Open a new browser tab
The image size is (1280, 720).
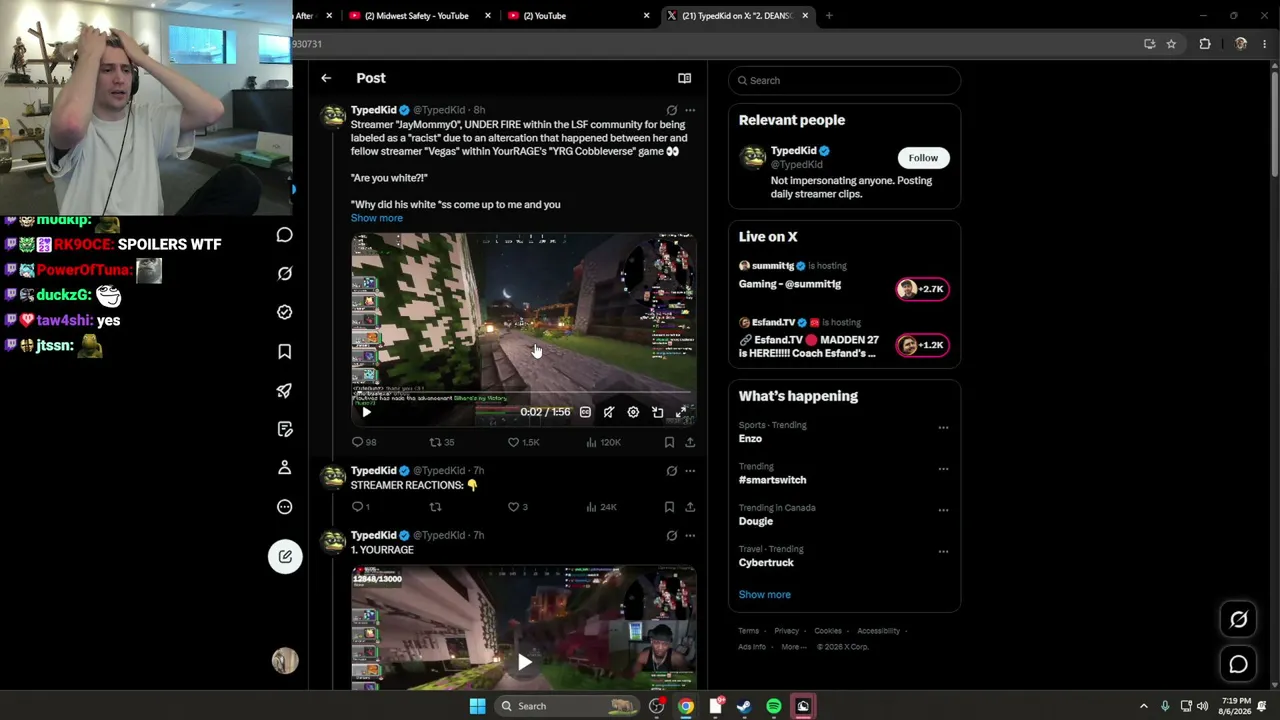[x=829, y=16]
